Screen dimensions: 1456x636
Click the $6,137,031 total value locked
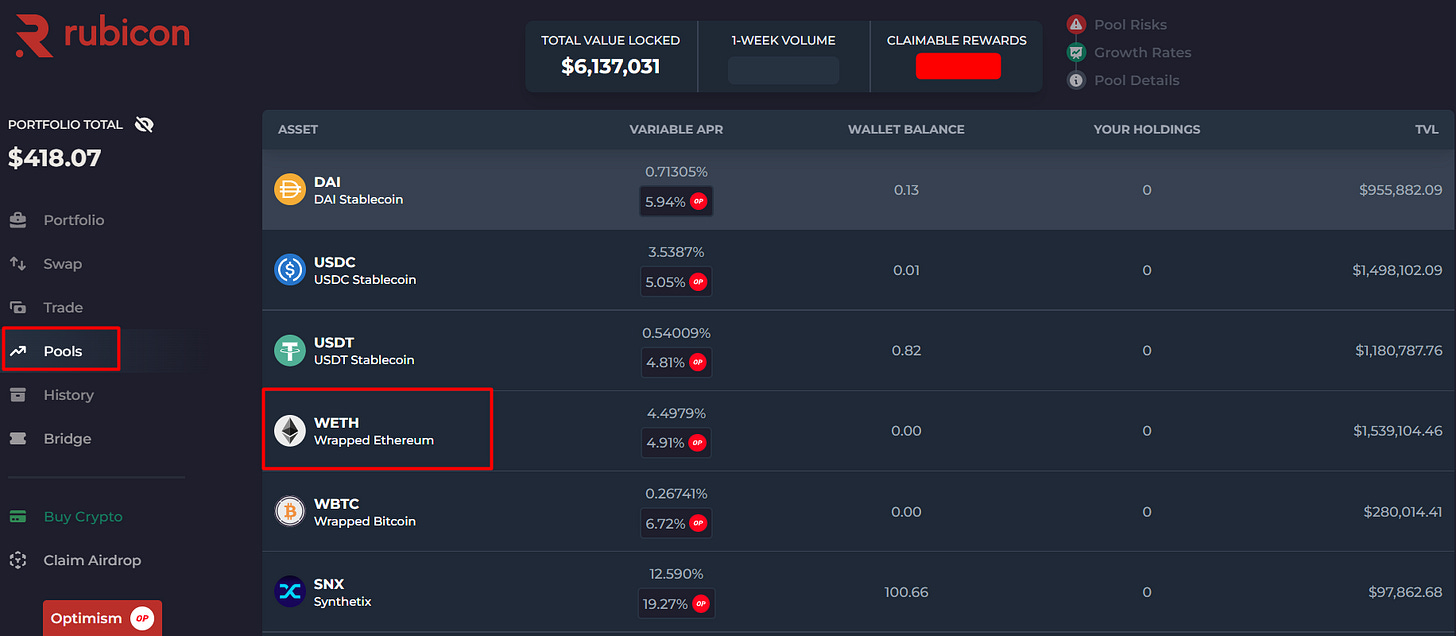click(x=610, y=67)
